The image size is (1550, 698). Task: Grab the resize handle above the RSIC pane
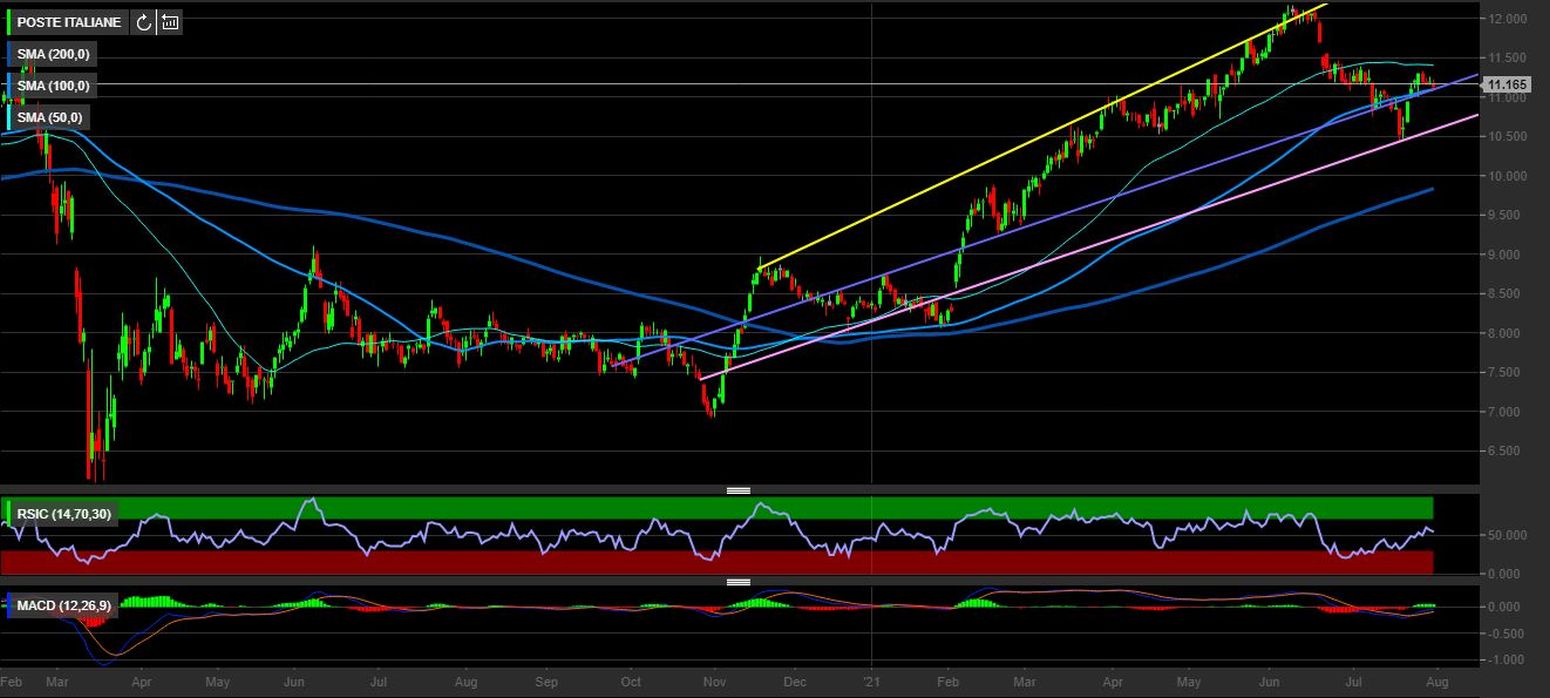(738, 490)
